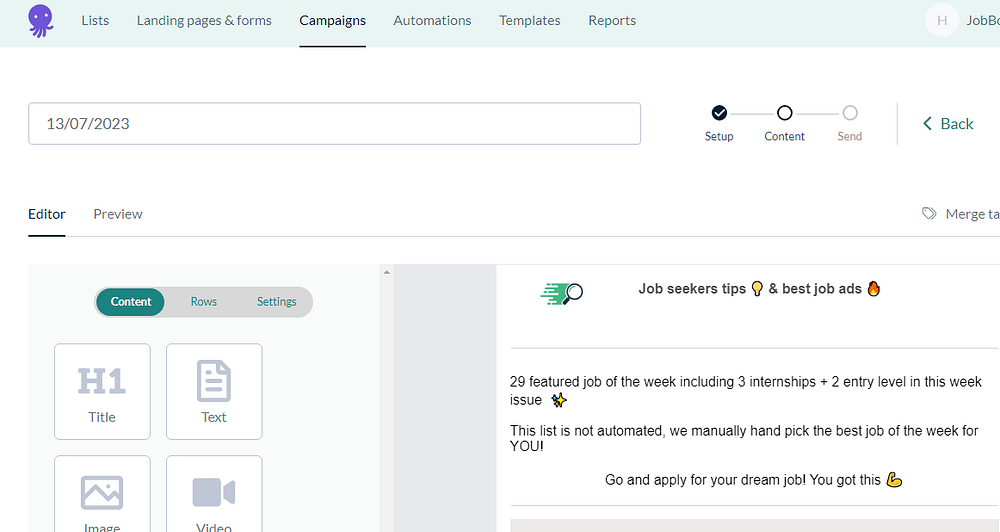Switch to the Preview tab
1000x532 pixels.
point(118,214)
